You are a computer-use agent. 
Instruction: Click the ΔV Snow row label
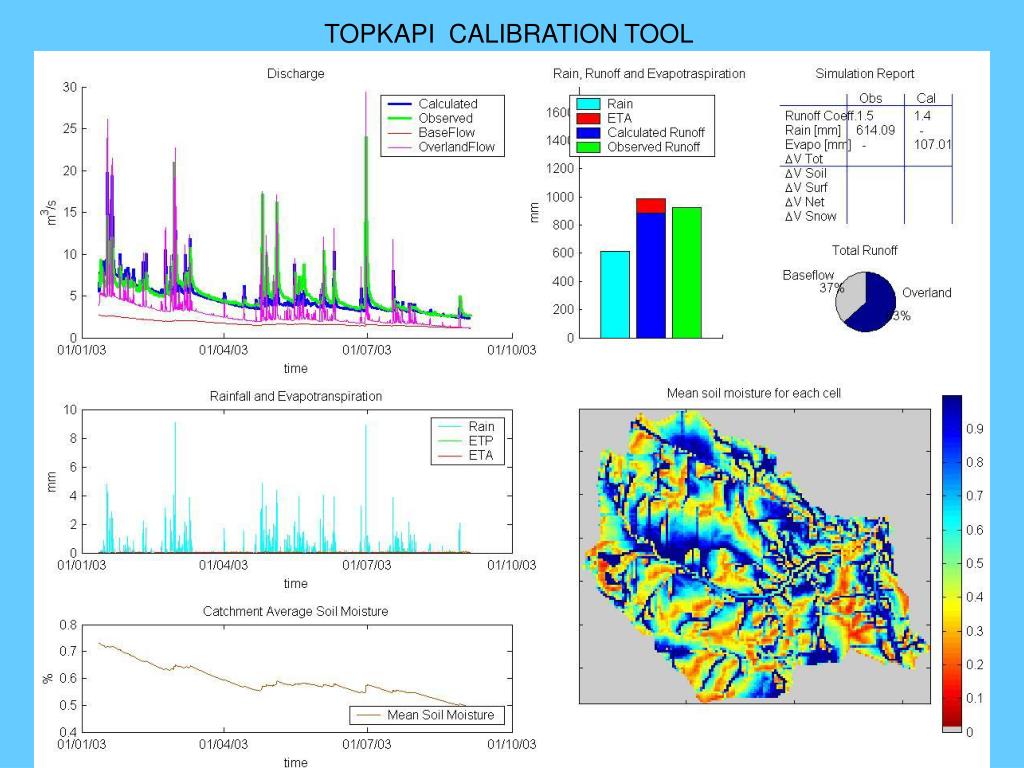click(x=810, y=216)
